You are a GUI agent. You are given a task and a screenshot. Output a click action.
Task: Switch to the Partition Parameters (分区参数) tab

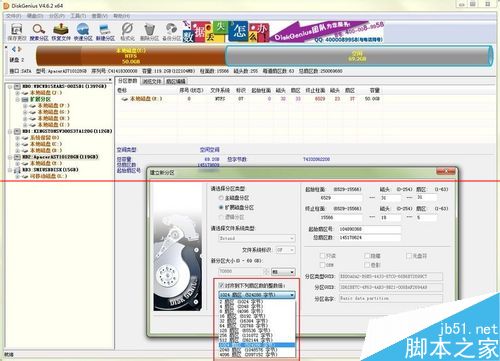tap(127, 81)
